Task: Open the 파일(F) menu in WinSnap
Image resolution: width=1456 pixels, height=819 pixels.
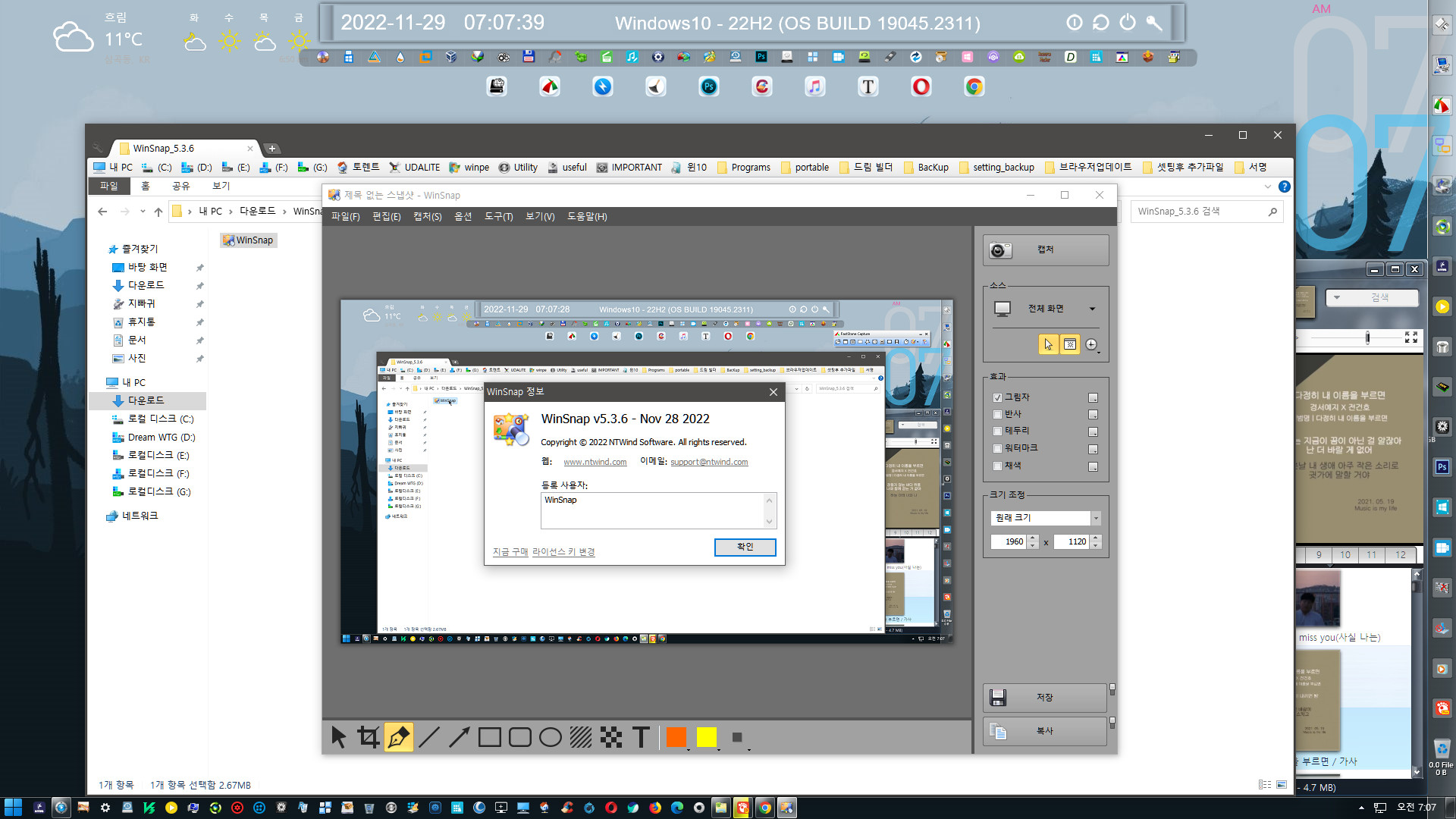Action: [345, 217]
